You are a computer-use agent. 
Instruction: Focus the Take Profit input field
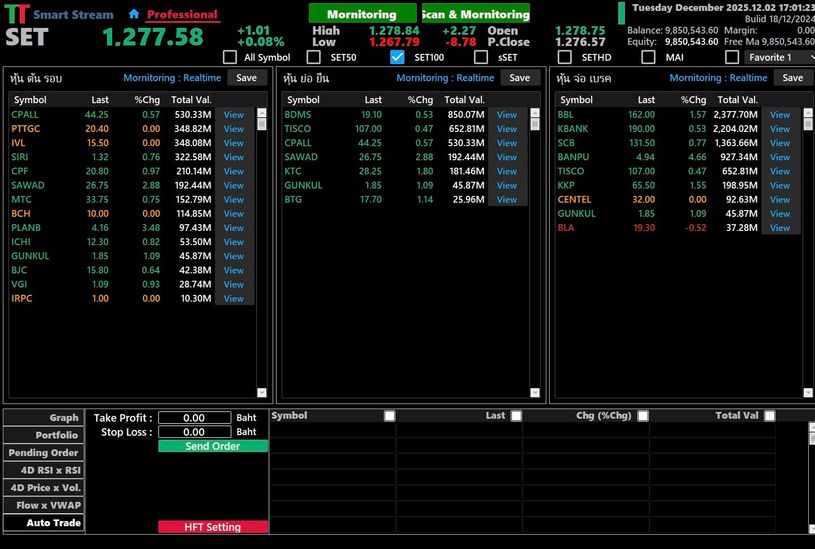pyautogui.click(x=194, y=418)
